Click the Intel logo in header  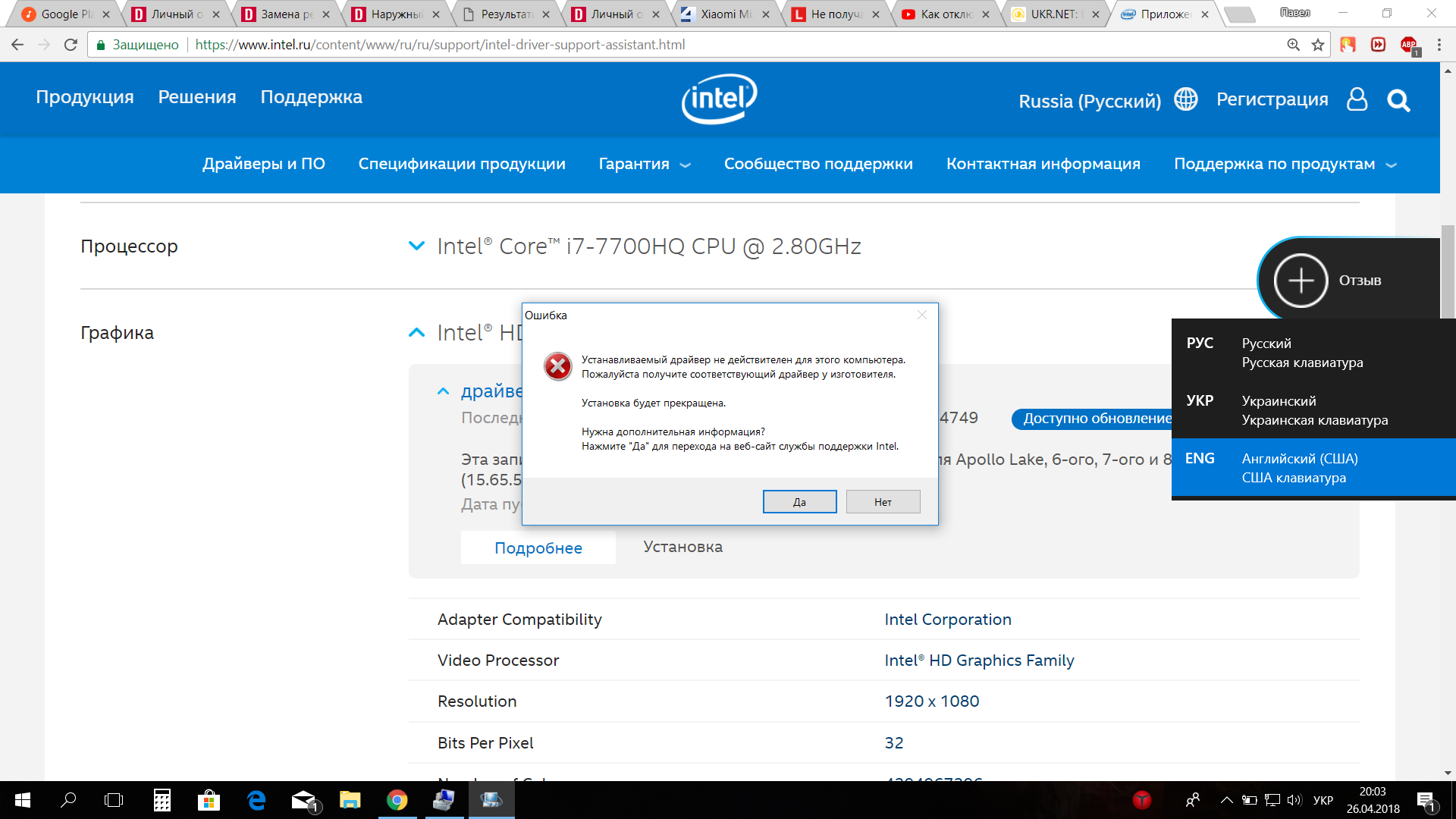tap(719, 99)
